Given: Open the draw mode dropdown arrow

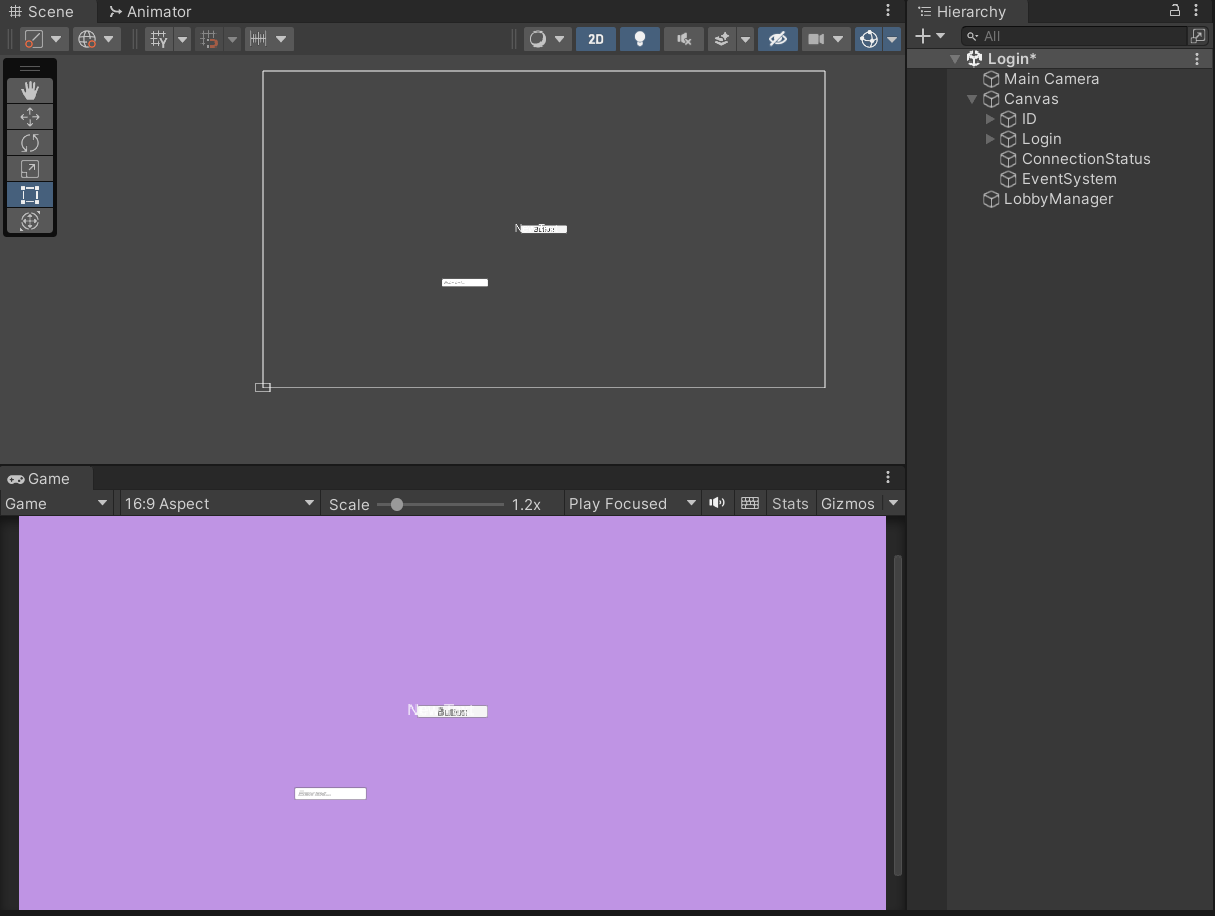Looking at the screenshot, I should [559, 39].
